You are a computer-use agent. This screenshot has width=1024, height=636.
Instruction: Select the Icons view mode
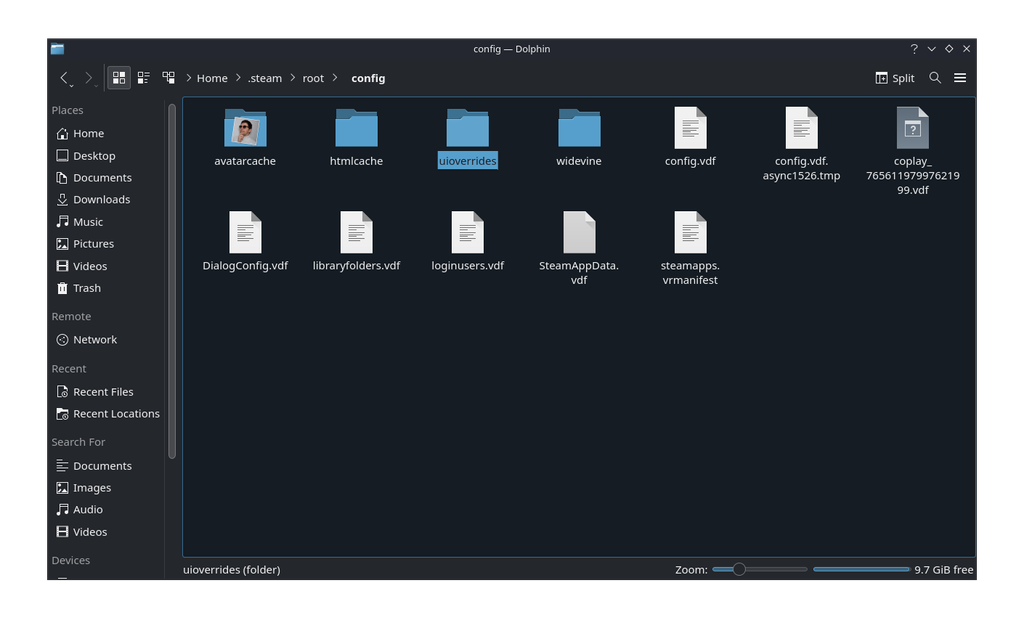119,77
